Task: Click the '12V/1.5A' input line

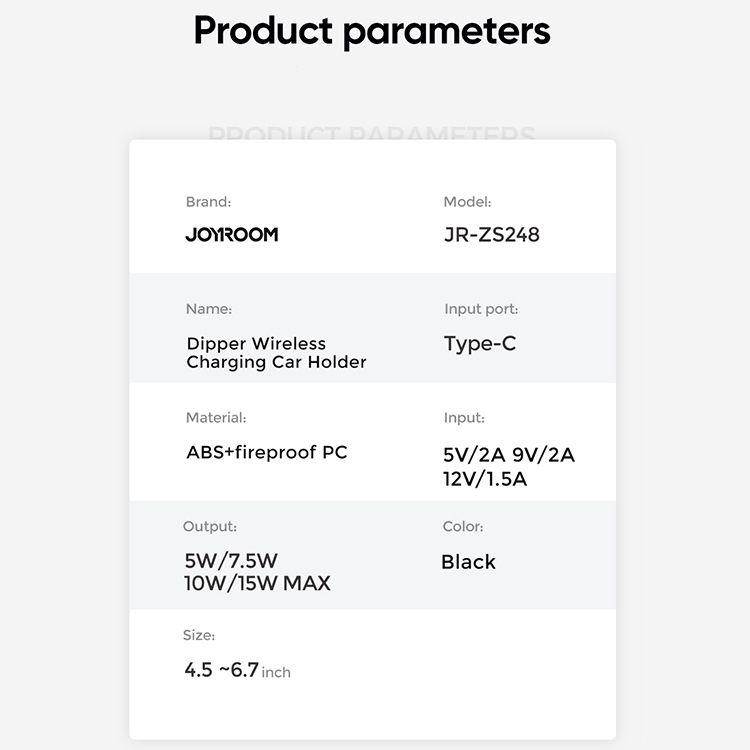Action: tap(485, 479)
